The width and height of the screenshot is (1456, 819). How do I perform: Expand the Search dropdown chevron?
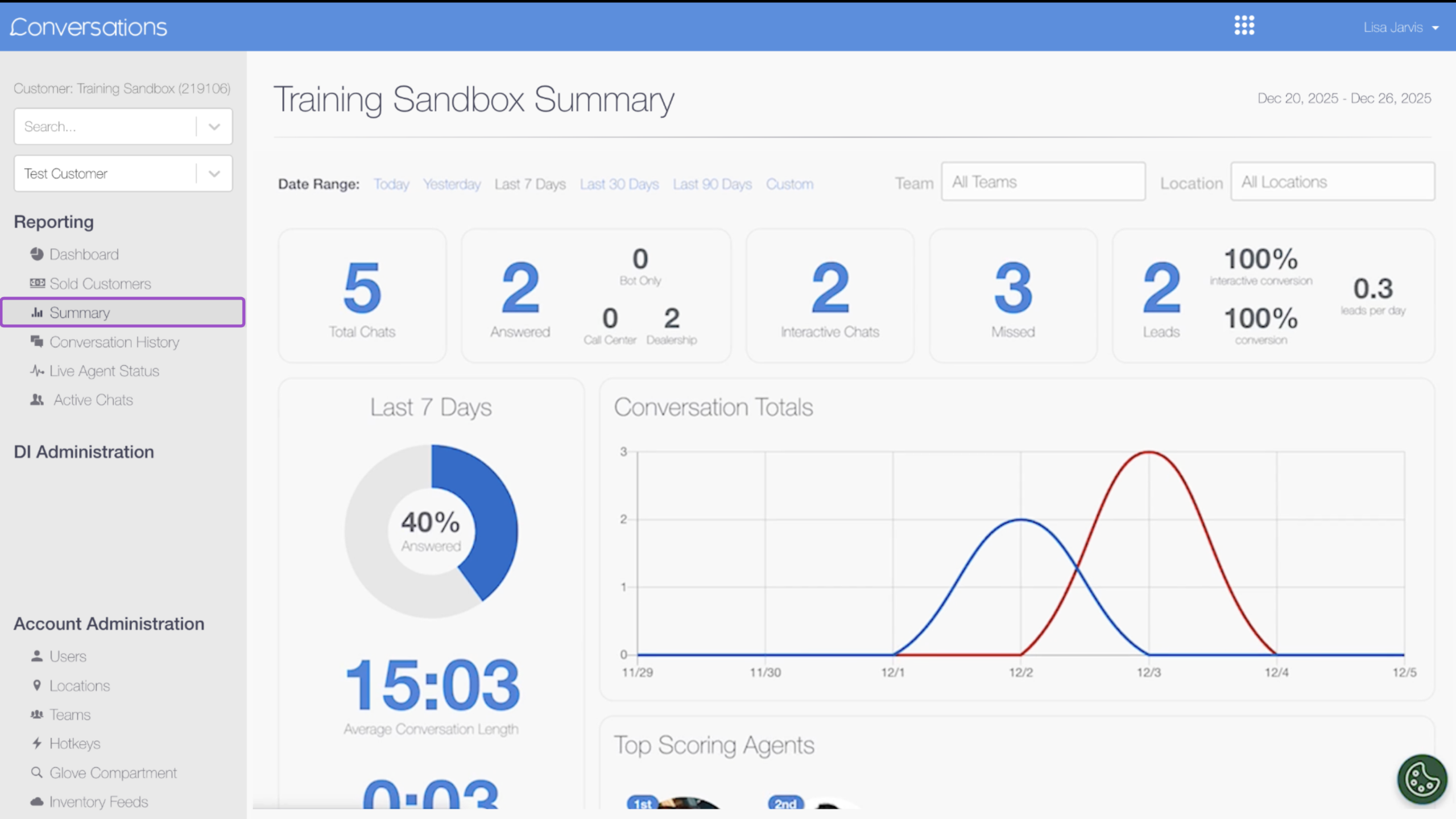coord(214,126)
